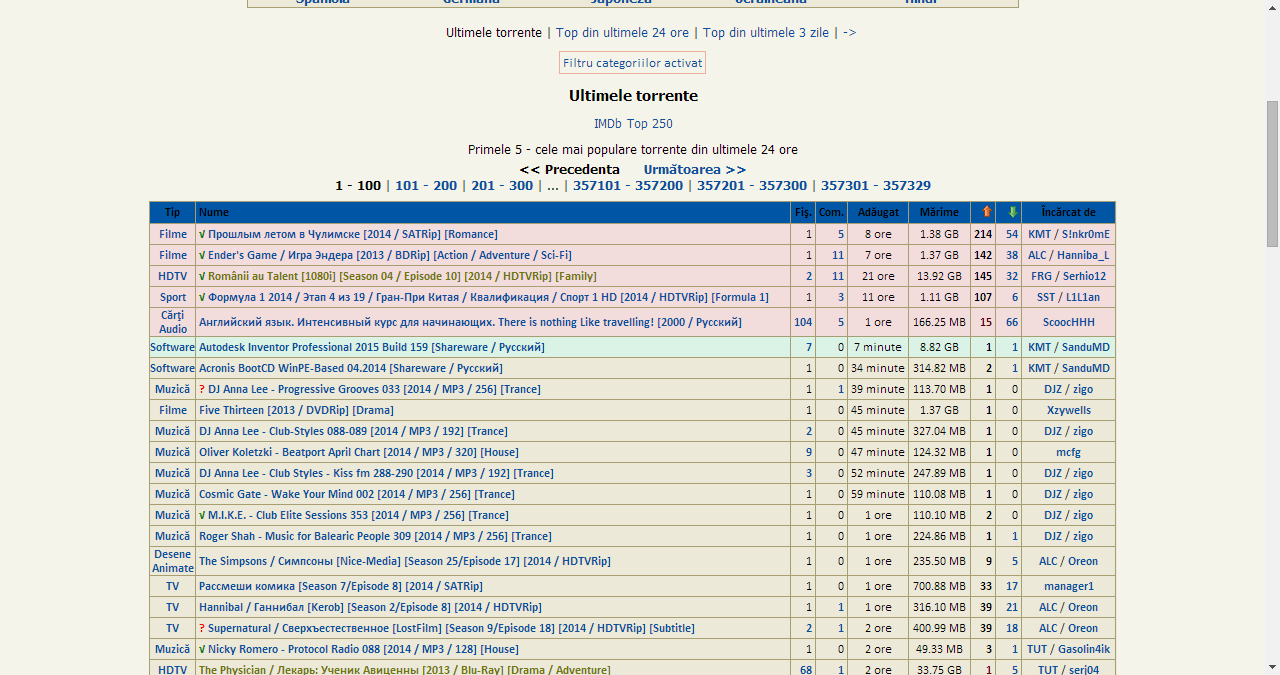Viewport: 1280px width, 675px height.
Task: Sort table by Tip column
Action: coord(173,212)
